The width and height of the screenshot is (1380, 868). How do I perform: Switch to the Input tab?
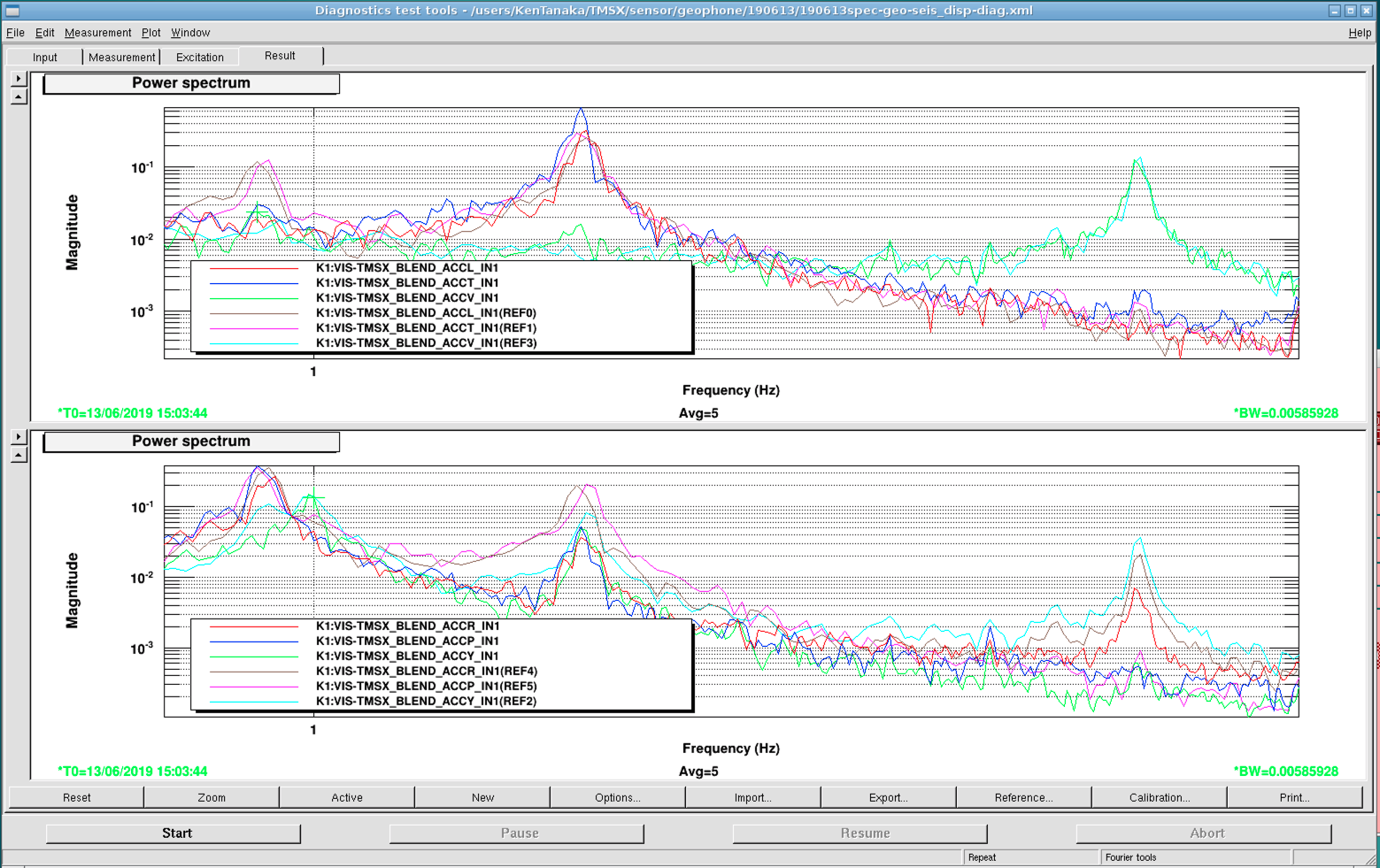(x=45, y=58)
